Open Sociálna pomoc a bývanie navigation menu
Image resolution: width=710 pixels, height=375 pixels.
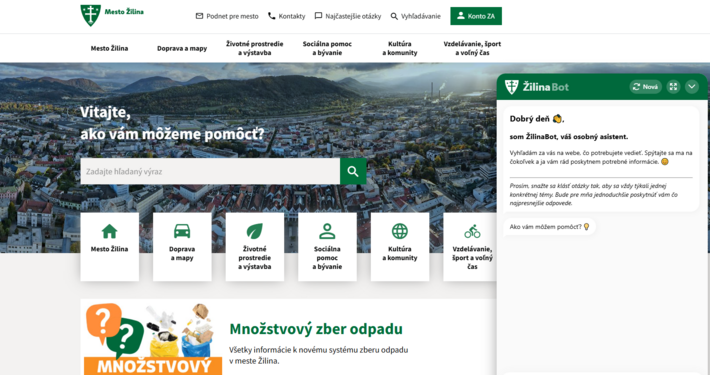pyautogui.click(x=327, y=48)
